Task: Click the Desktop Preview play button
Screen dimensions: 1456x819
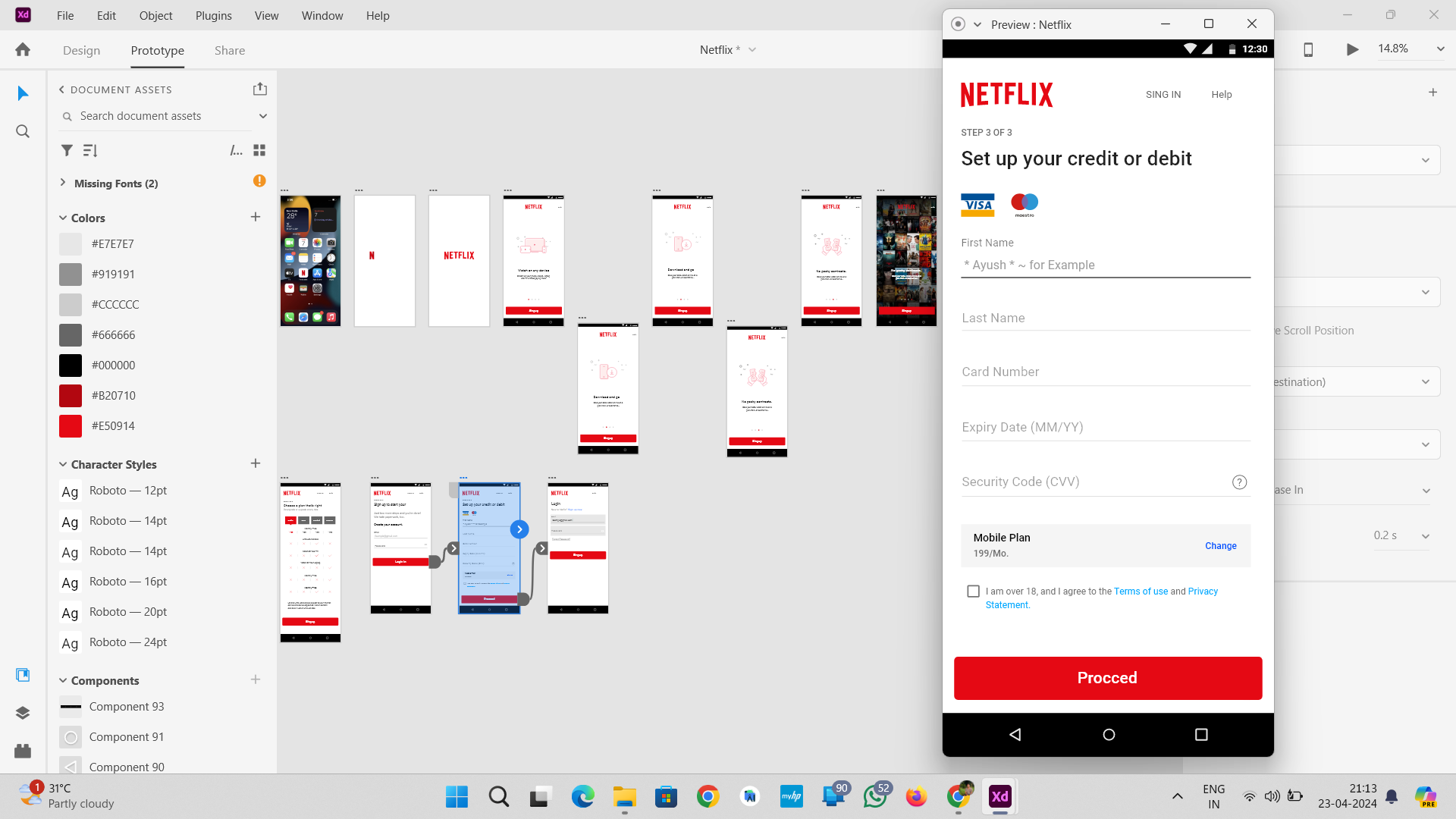Action: click(1352, 49)
